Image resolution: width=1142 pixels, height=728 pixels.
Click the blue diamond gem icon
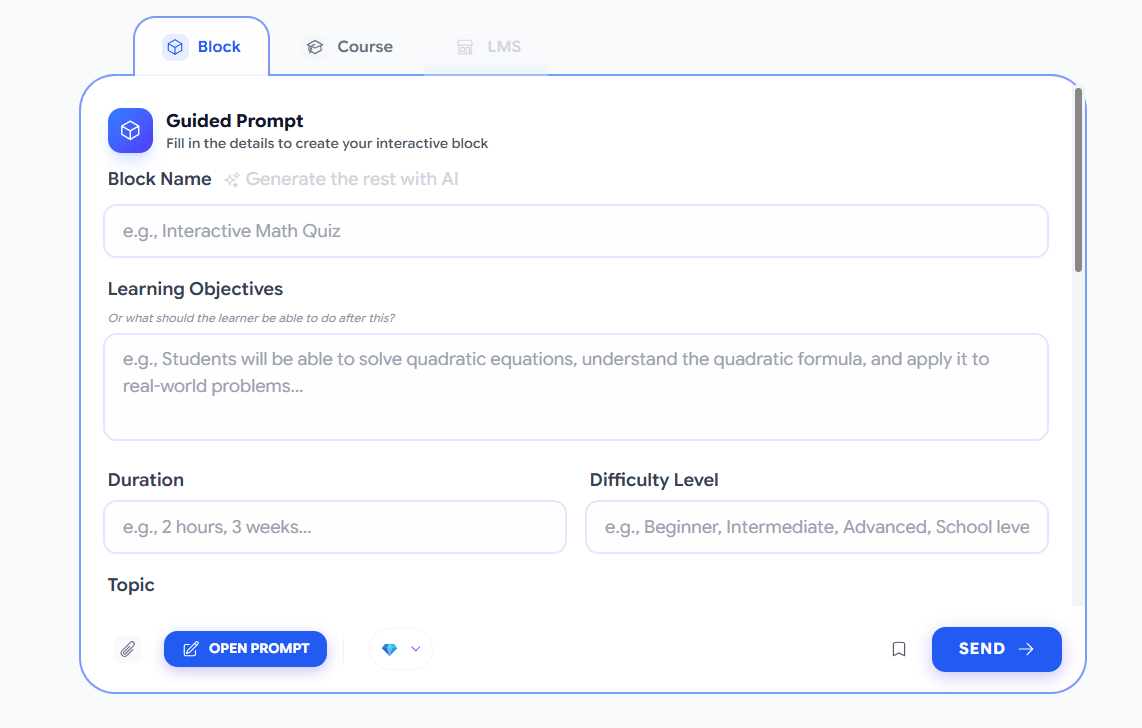pyautogui.click(x=390, y=649)
